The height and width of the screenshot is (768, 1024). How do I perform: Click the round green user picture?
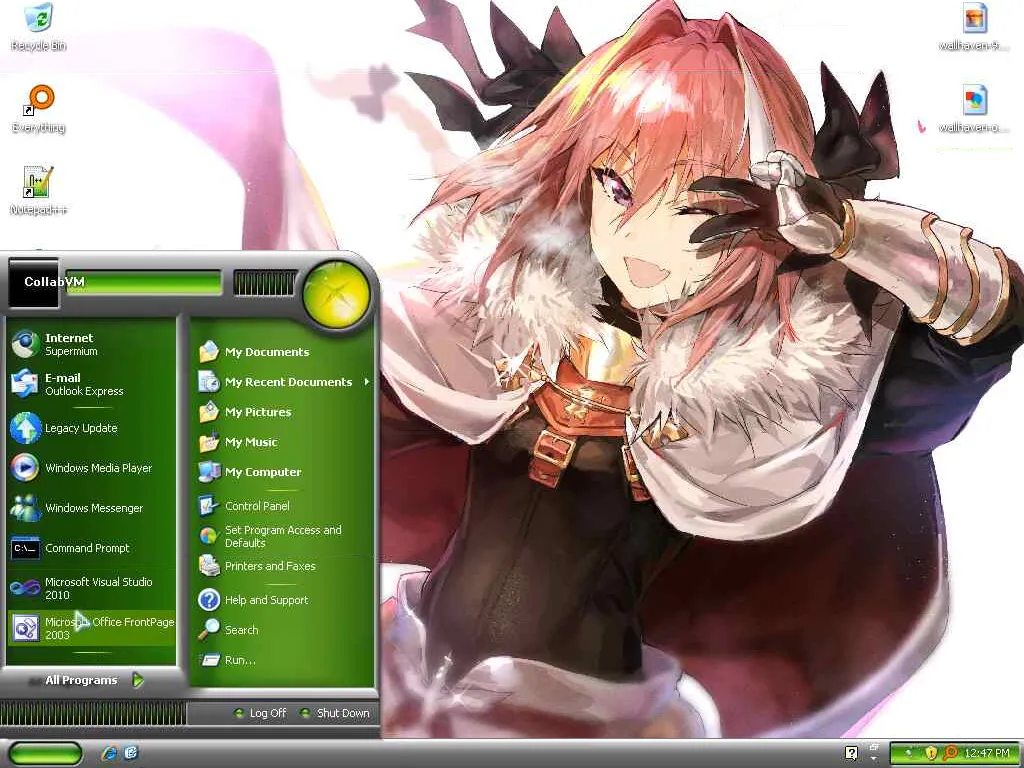coord(336,293)
